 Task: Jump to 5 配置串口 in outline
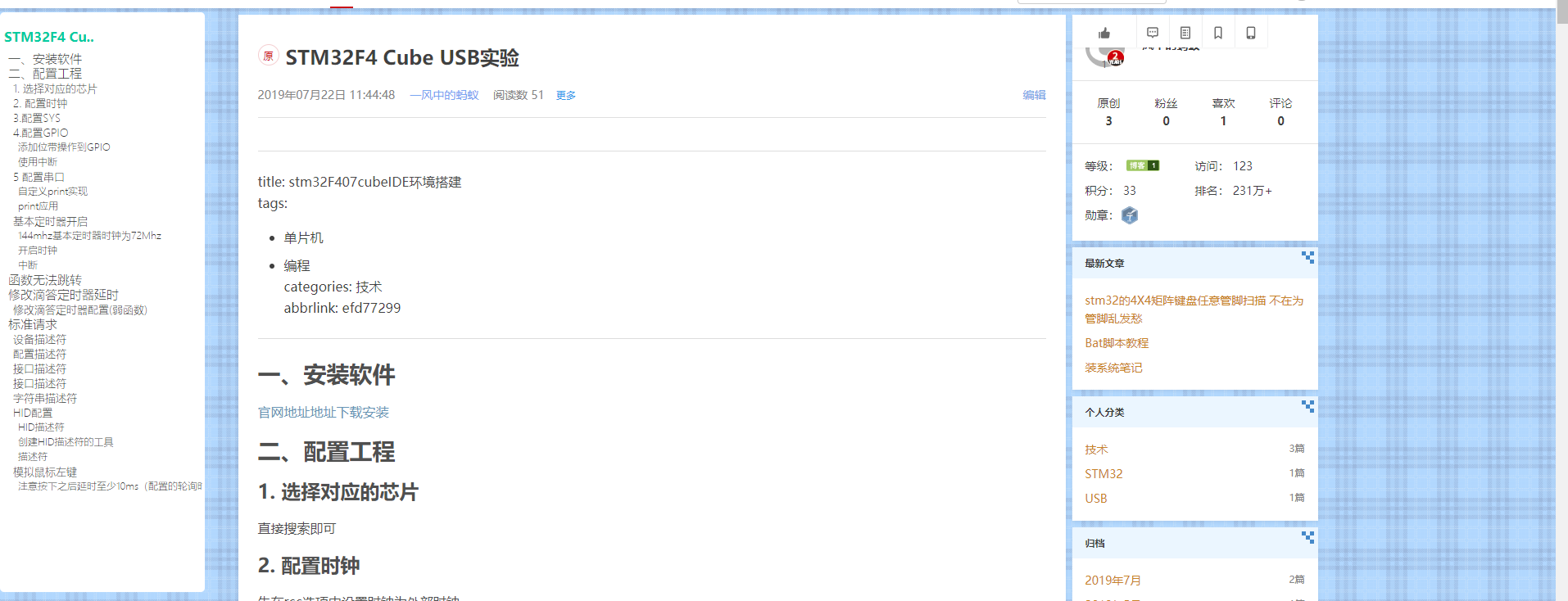39,177
